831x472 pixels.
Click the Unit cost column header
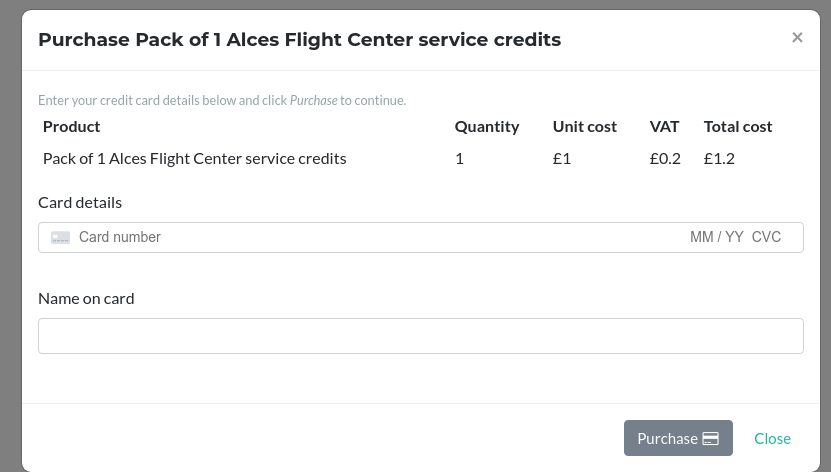click(585, 127)
